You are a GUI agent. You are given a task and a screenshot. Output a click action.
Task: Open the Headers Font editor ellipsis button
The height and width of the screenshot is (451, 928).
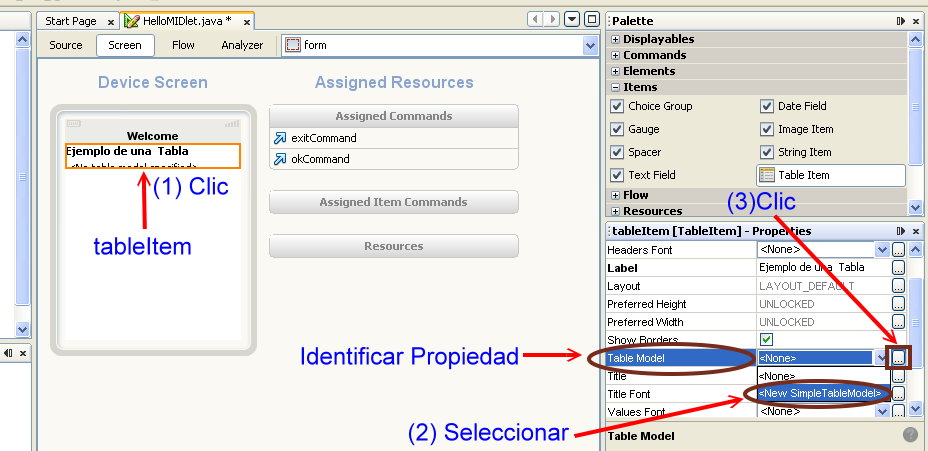click(898, 250)
